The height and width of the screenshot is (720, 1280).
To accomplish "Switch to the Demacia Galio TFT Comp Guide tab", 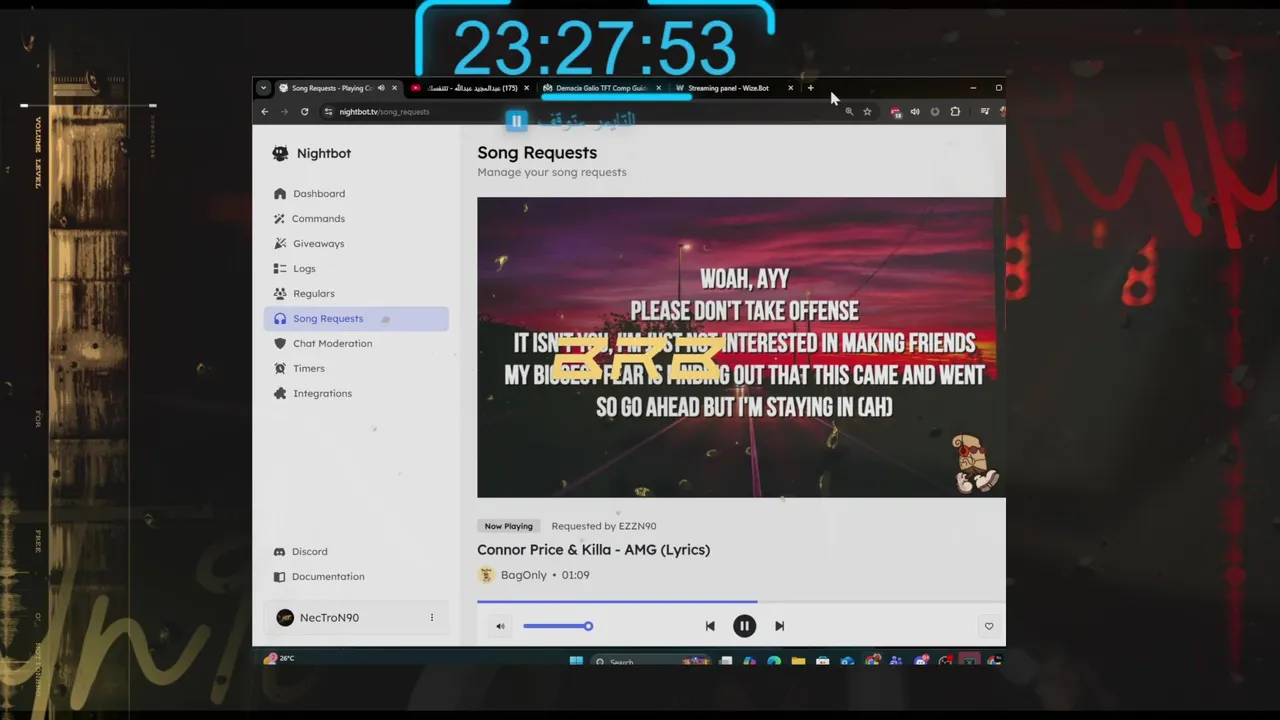I will pyautogui.click(x=602, y=88).
